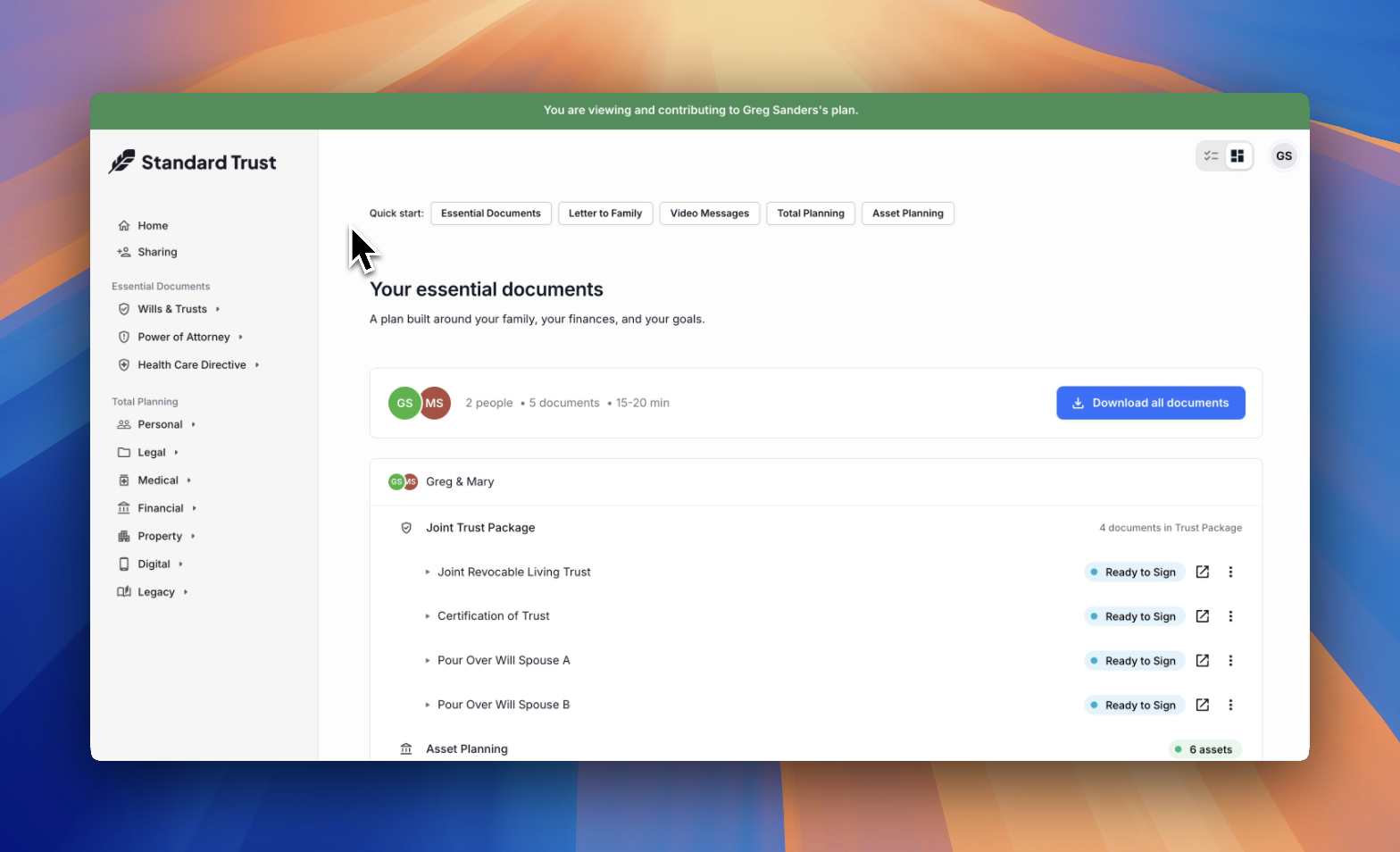The height and width of the screenshot is (852, 1400).
Task: Expand Health Care Directive submenu arrow
Action: (x=257, y=364)
